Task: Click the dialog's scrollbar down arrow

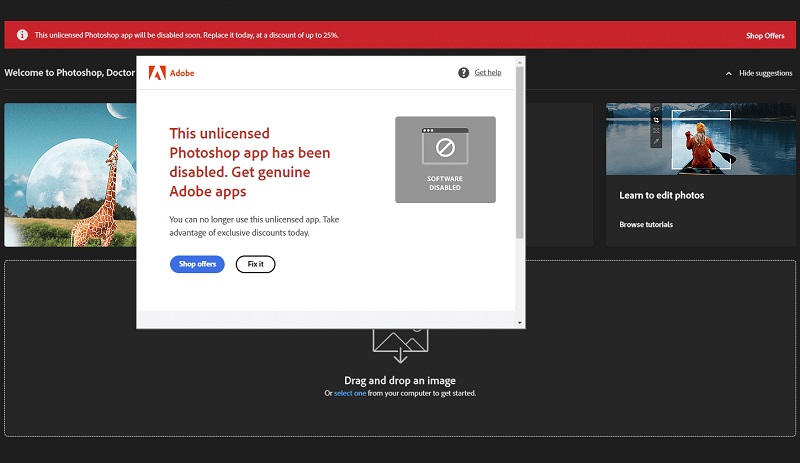Action: pyautogui.click(x=520, y=323)
